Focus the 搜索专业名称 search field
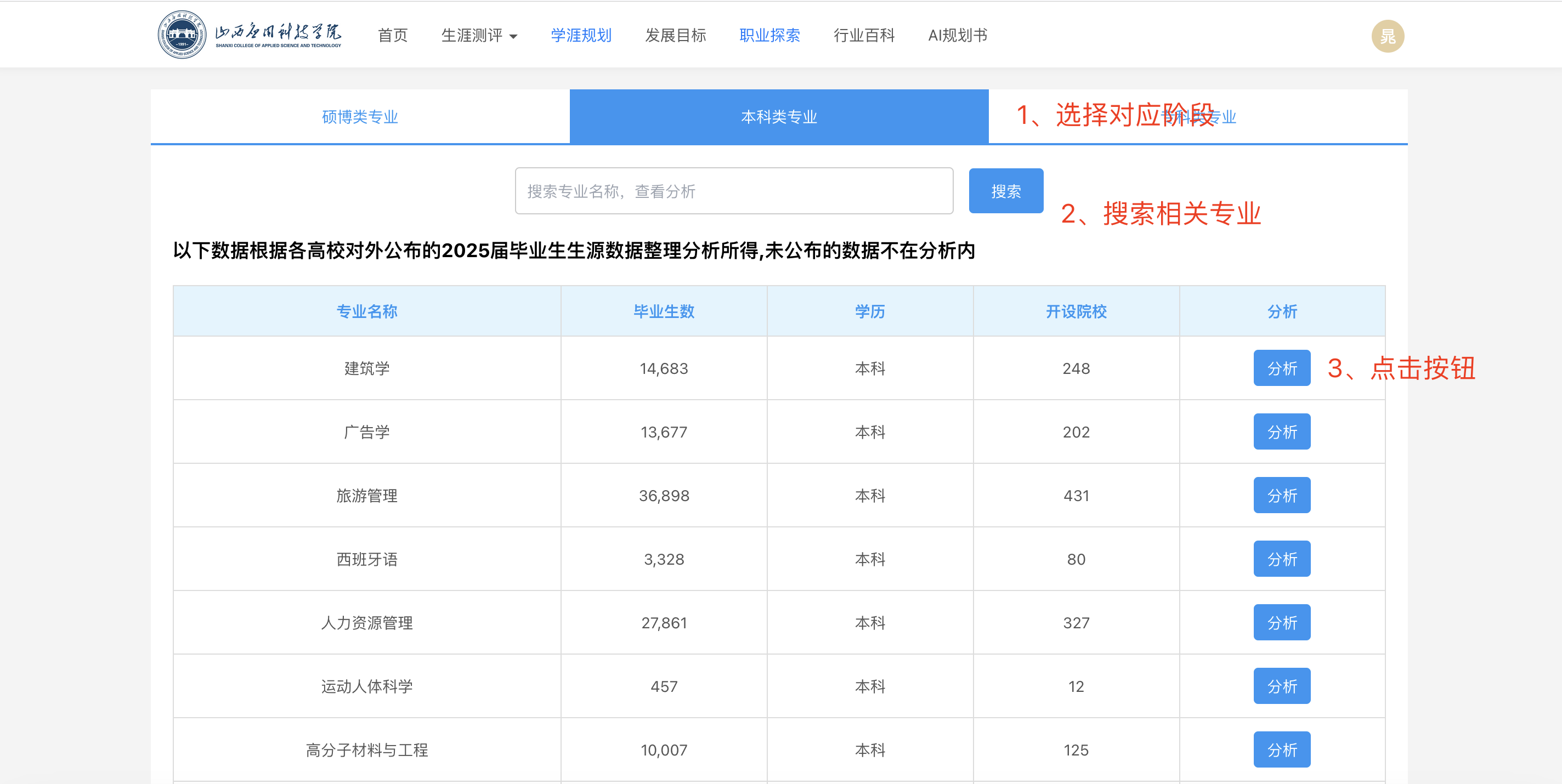Viewport: 1562px width, 784px height. click(x=734, y=191)
